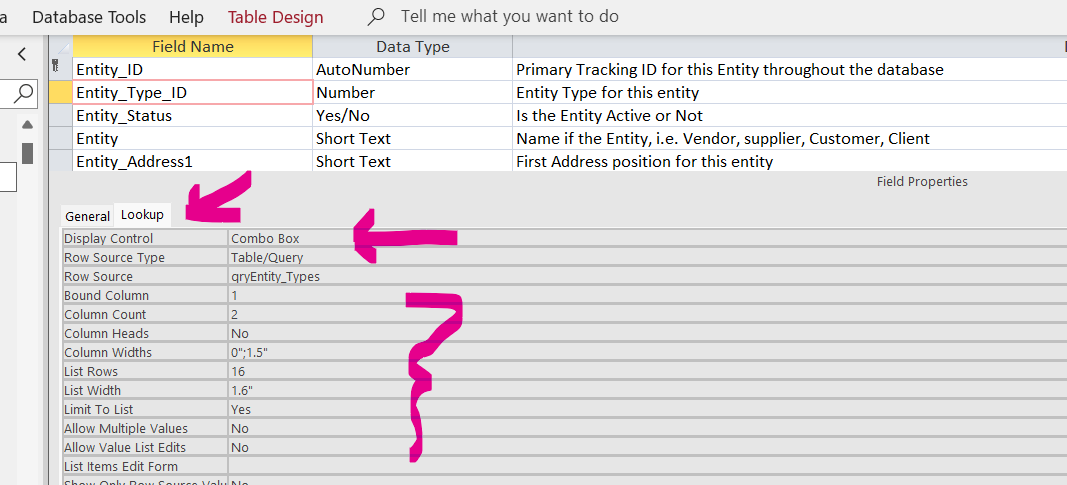
Task: Open the Database Tools ribbon tab
Action: click(89, 17)
